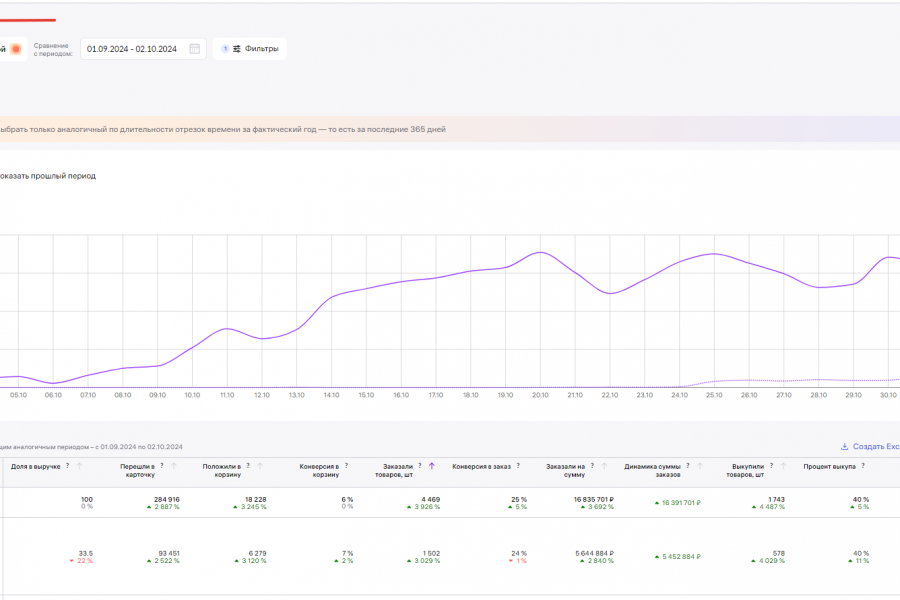
Task: Click the 6 279 added to cart value
Action: (257, 553)
